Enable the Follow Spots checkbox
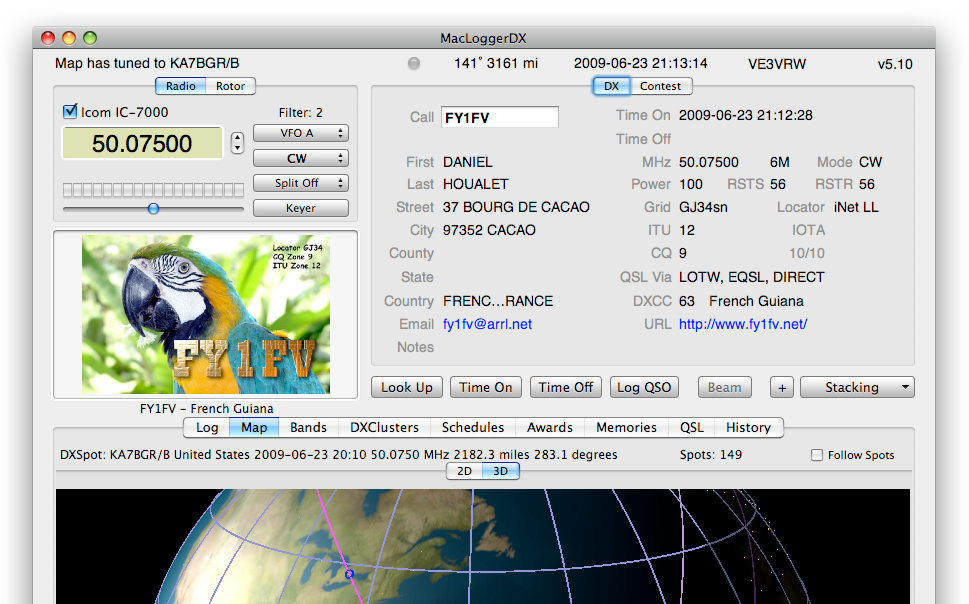This screenshot has height=604, width=969. point(817,455)
